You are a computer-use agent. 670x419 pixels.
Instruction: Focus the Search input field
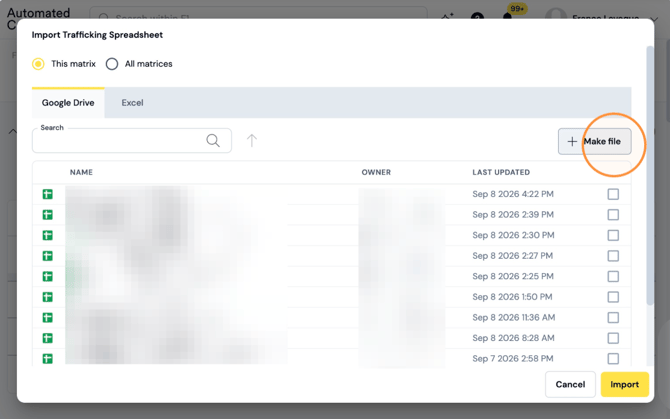[x=132, y=141]
